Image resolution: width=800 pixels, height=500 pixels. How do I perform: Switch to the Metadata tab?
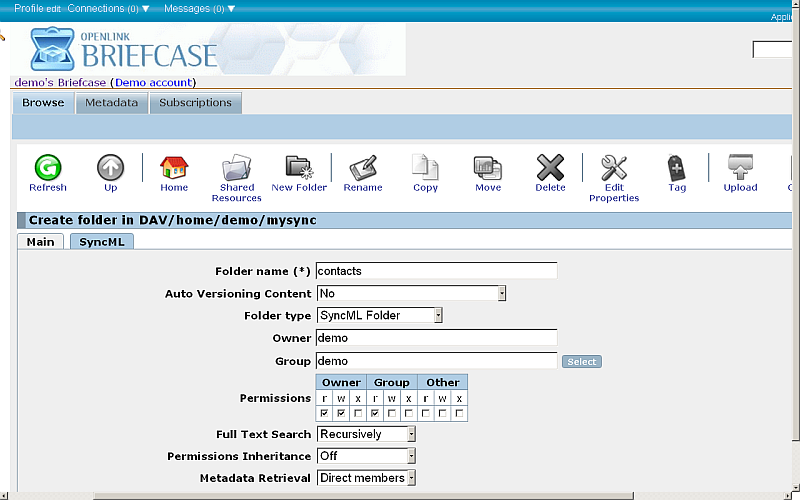(x=111, y=103)
